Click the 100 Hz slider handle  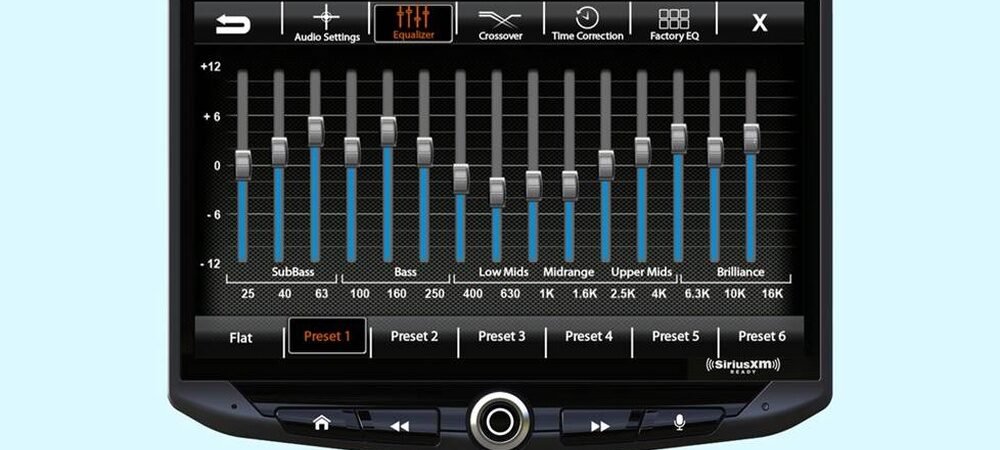pos(352,152)
